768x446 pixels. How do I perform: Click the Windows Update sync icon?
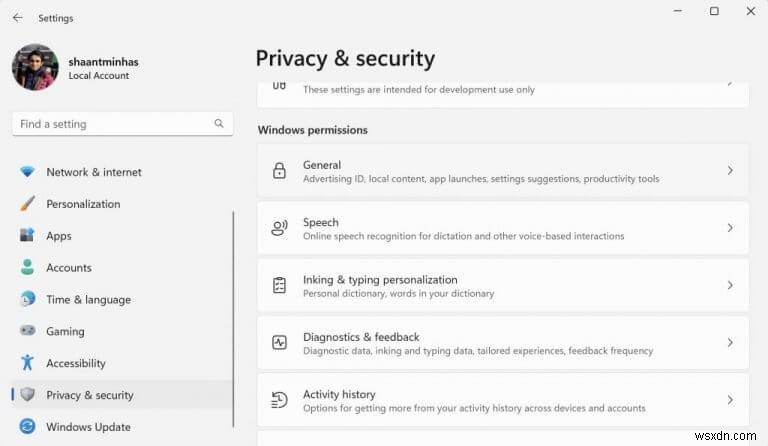(x=27, y=427)
